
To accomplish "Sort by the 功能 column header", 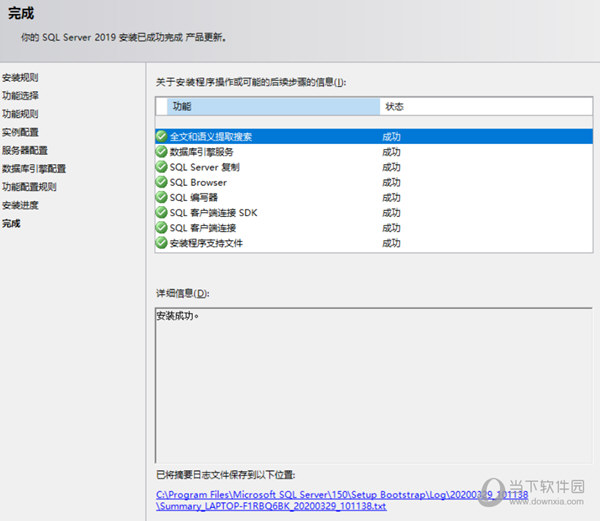I will [x=273, y=106].
